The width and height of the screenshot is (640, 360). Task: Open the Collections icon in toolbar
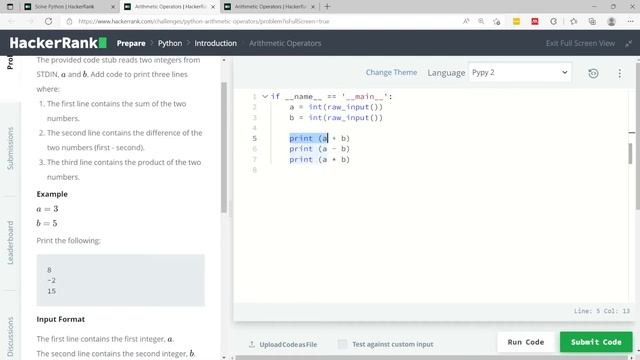(592, 21)
